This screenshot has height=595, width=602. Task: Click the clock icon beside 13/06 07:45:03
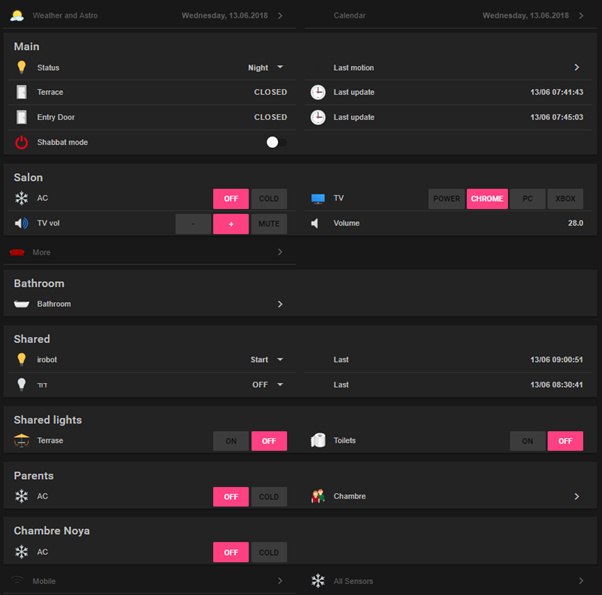pos(318,117)
